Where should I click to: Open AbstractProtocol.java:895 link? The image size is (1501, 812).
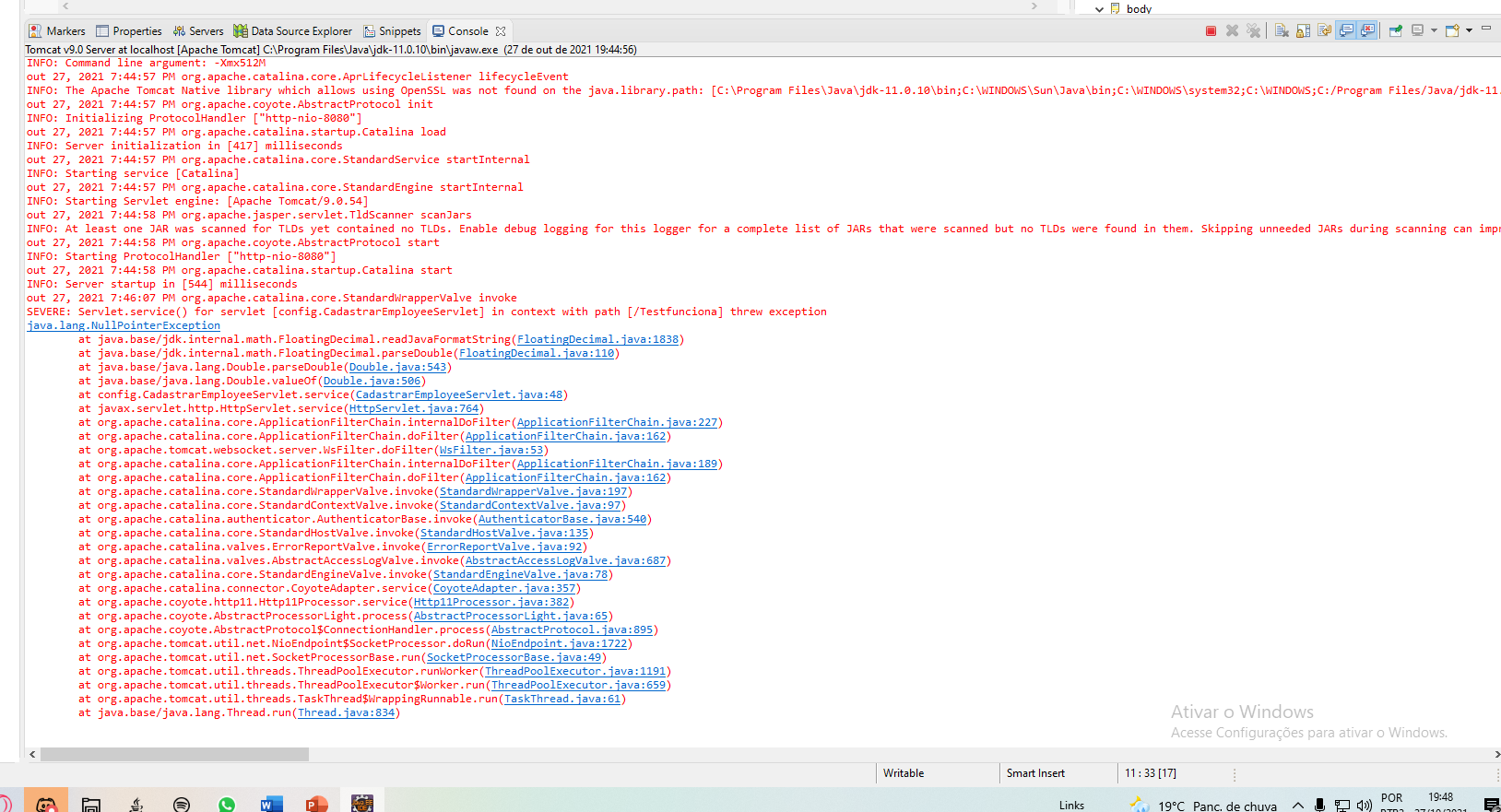572,630
